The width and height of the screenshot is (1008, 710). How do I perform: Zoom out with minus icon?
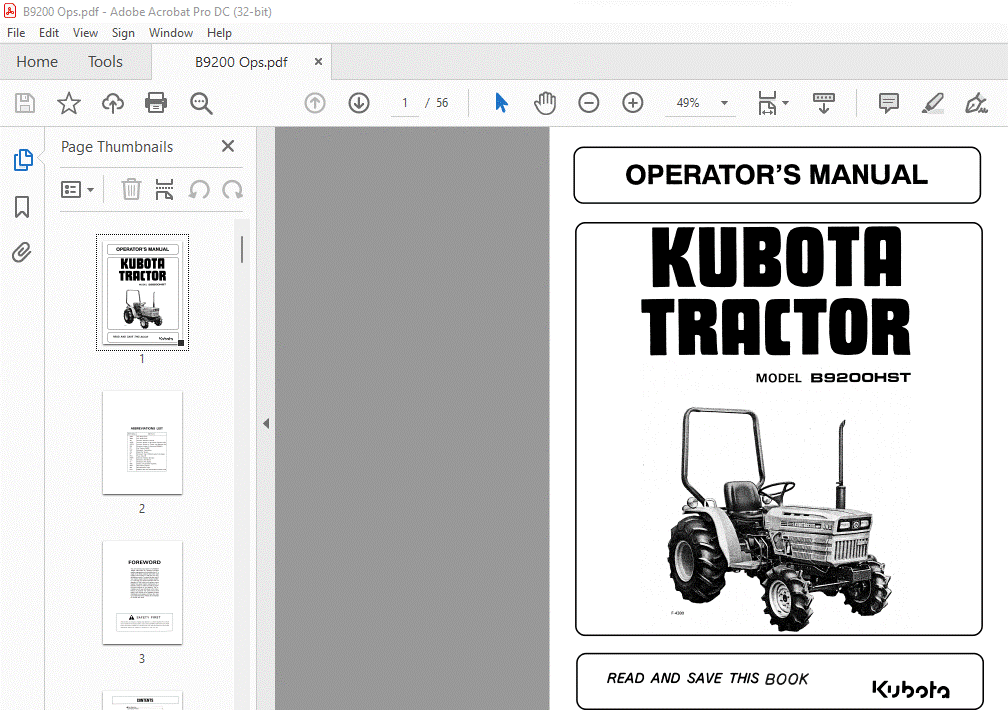point(589,103)
